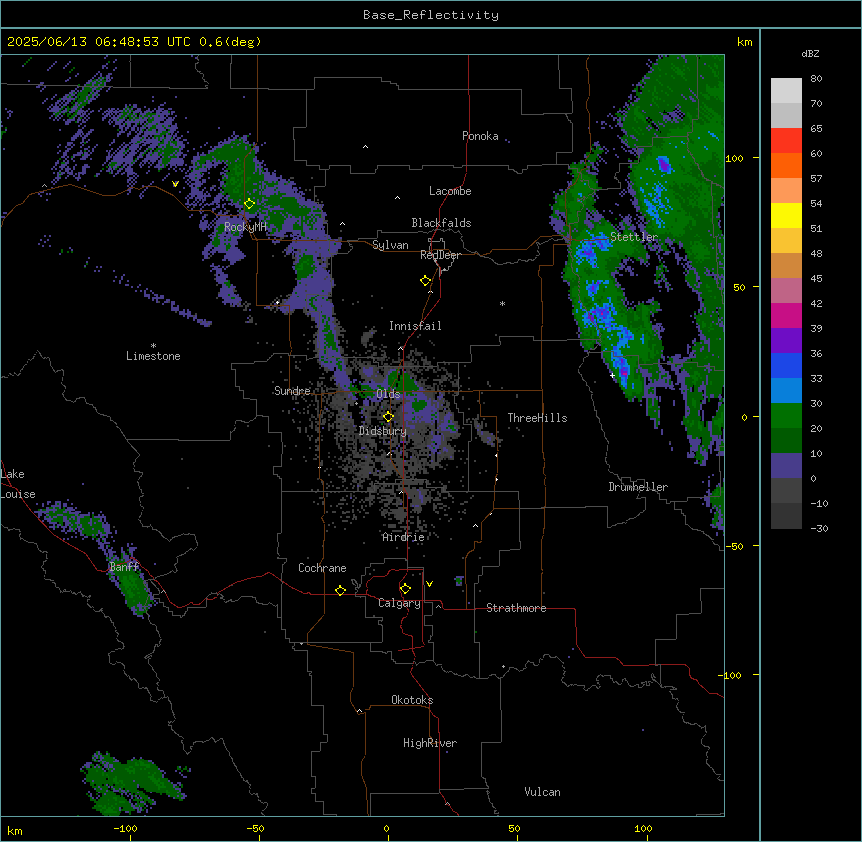Screen dimensions: 862x842
Task: Click the Airdrie label
Action: [404, 537]
